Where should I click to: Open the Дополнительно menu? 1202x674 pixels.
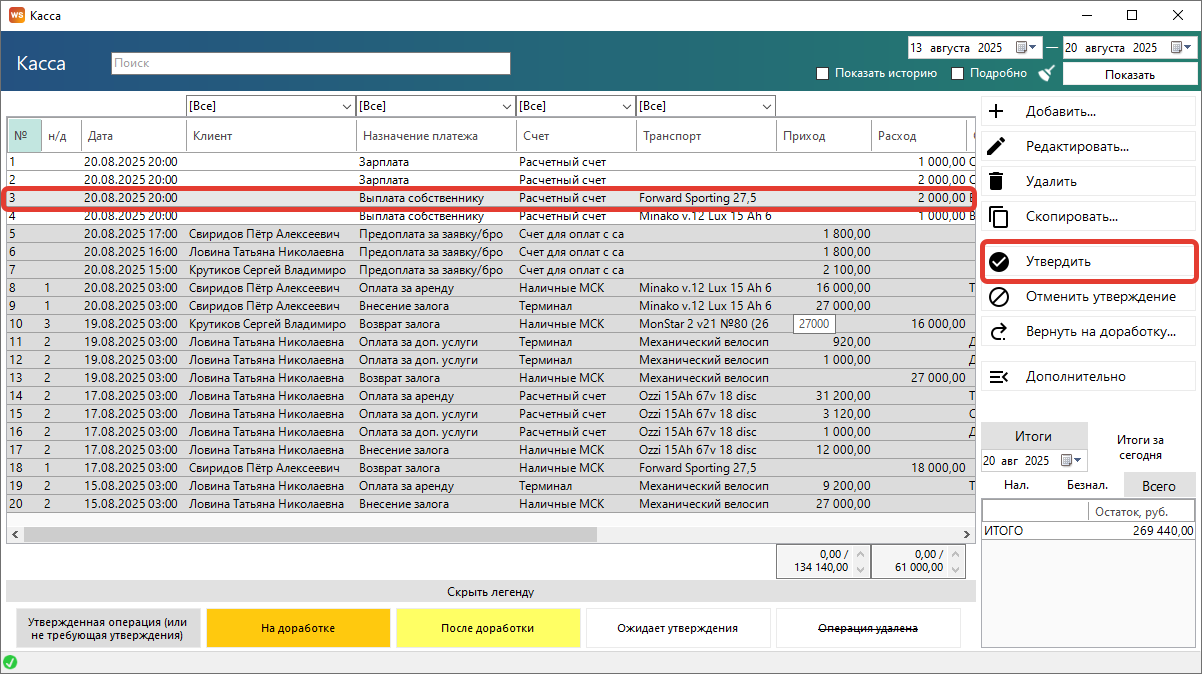(x=1075, y=377)
